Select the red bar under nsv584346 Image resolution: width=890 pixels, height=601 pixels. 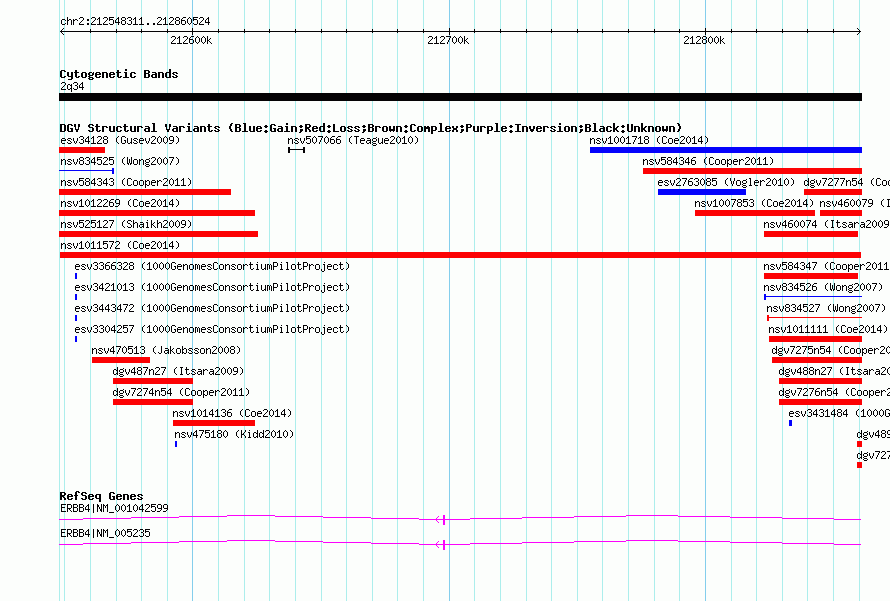(752, 171)
